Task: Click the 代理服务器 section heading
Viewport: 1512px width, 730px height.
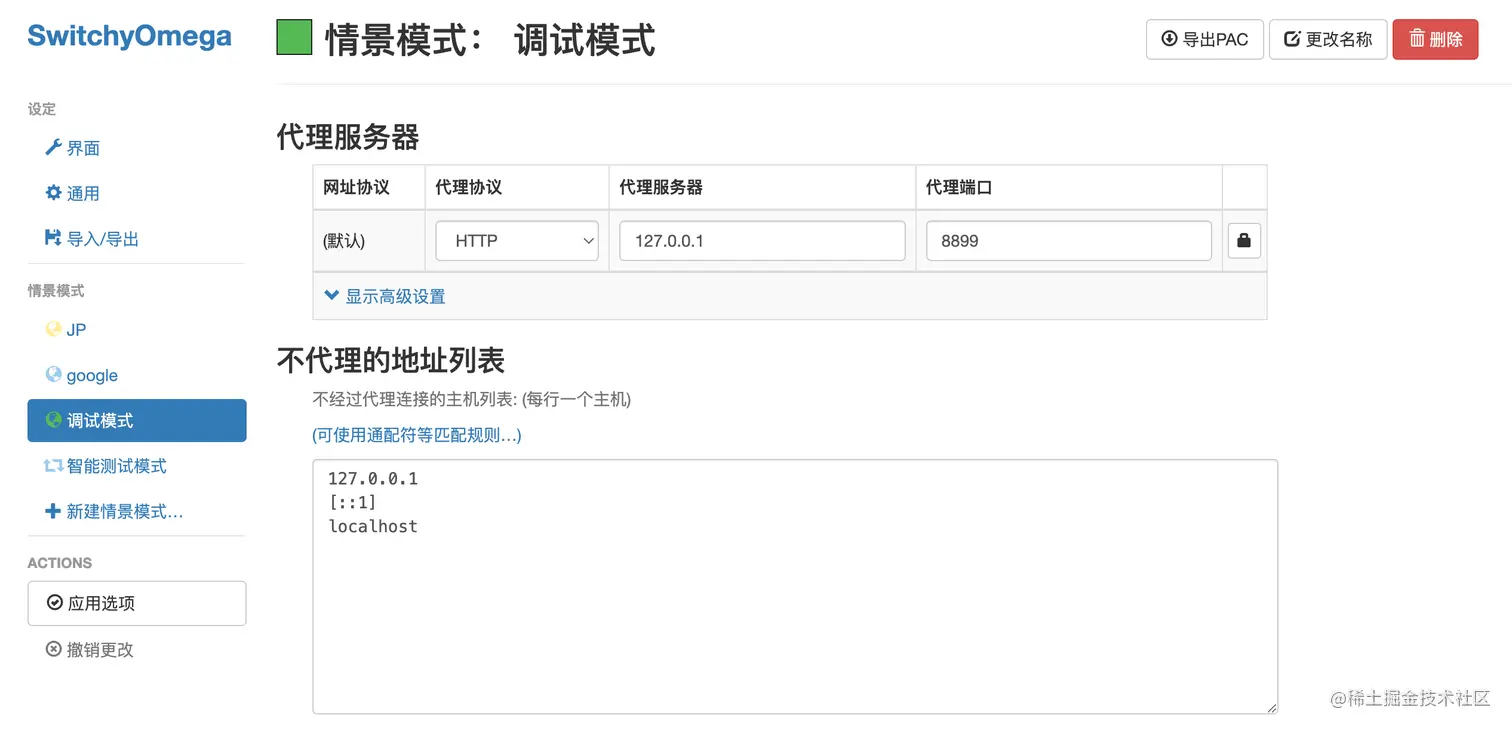Action: [x=348, y=137]
